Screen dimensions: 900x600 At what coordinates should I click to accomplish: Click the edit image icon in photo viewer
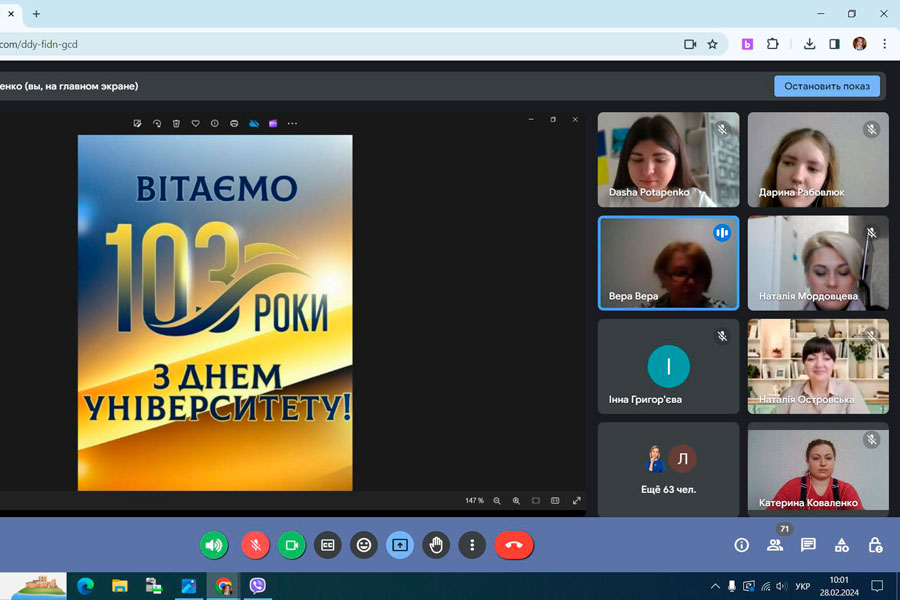[137, 123]
